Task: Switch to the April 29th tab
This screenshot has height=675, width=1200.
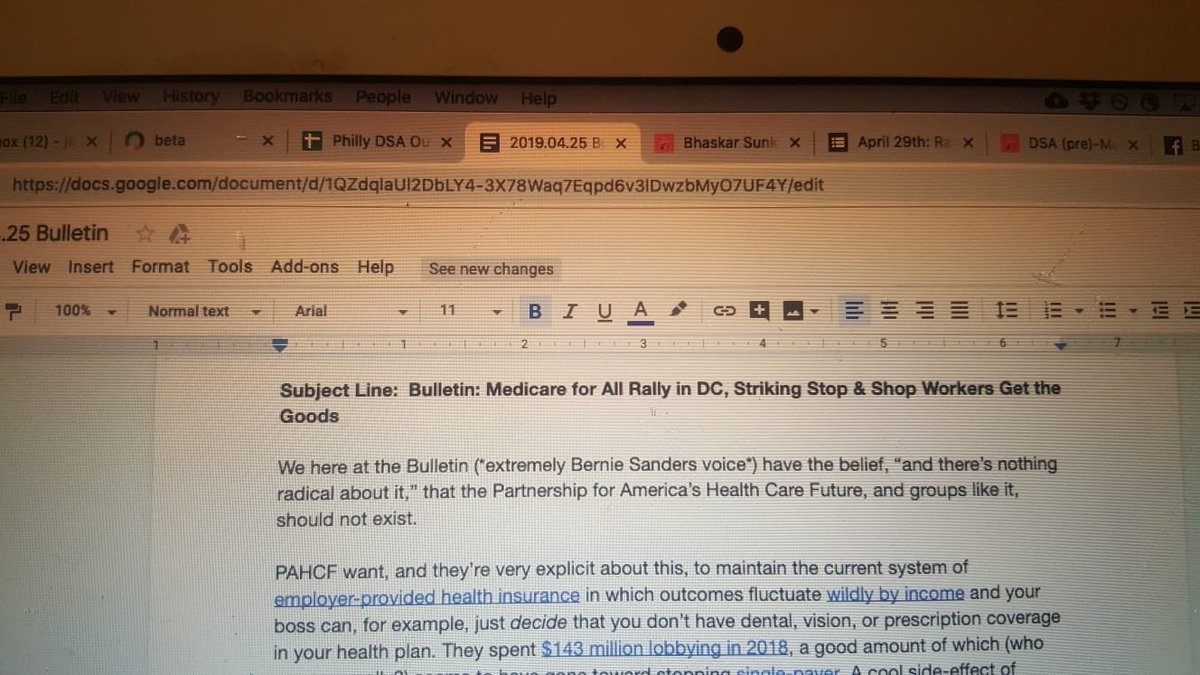Action: (903, 143)
